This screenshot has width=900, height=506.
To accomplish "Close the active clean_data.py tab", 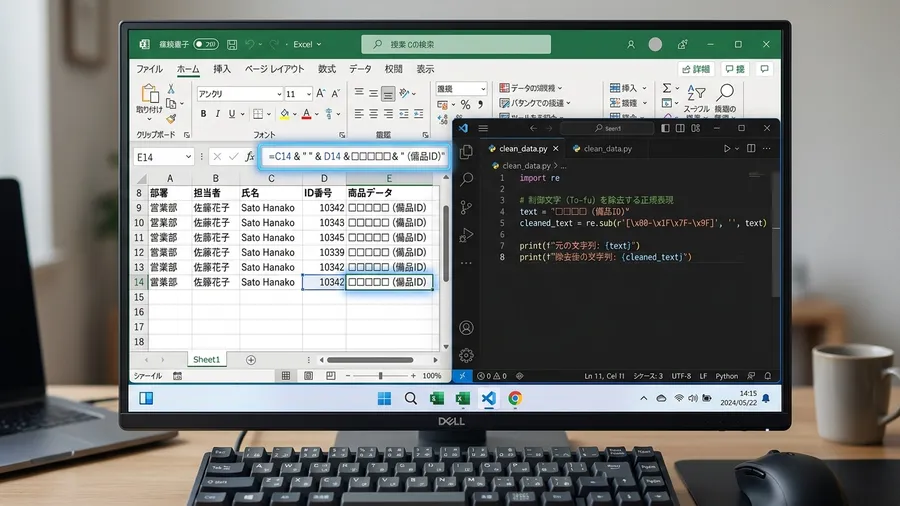I will coord(556,149).
